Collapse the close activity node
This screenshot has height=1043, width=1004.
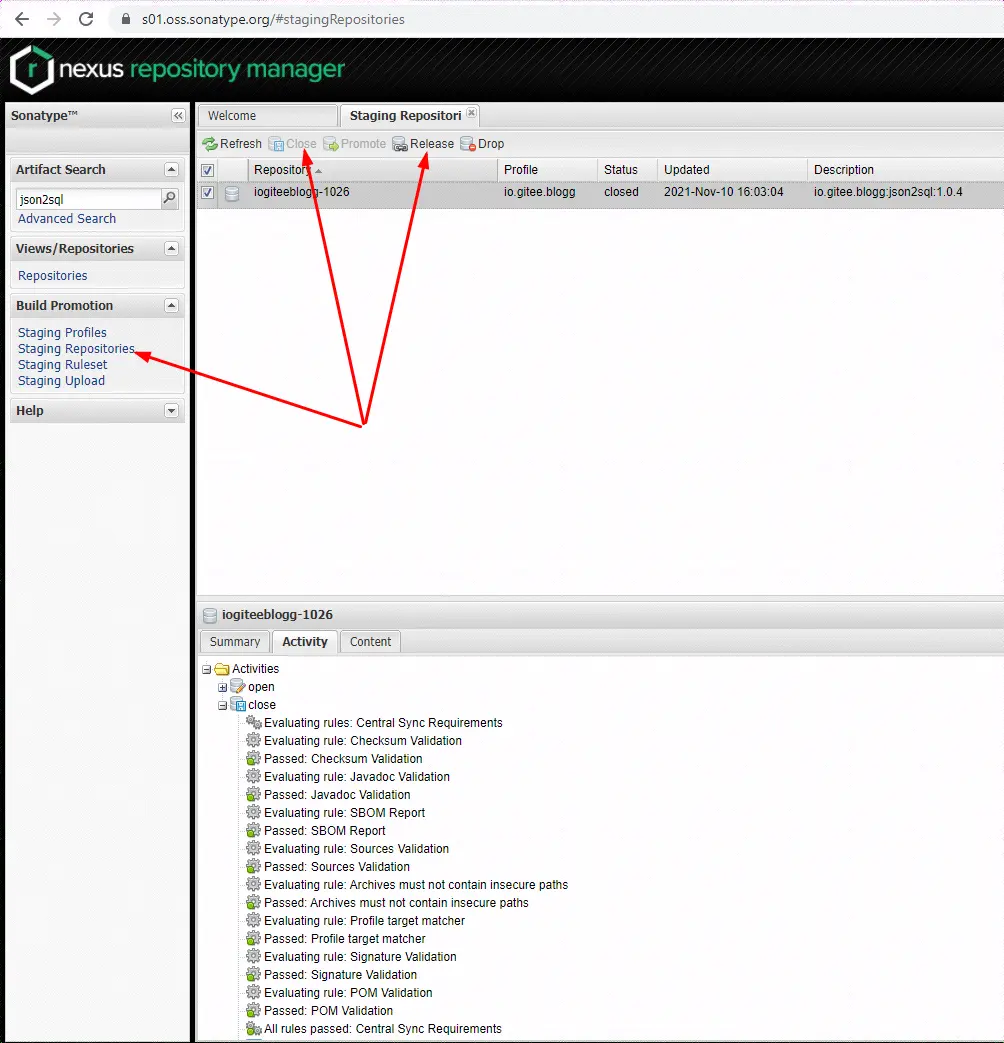222,705
